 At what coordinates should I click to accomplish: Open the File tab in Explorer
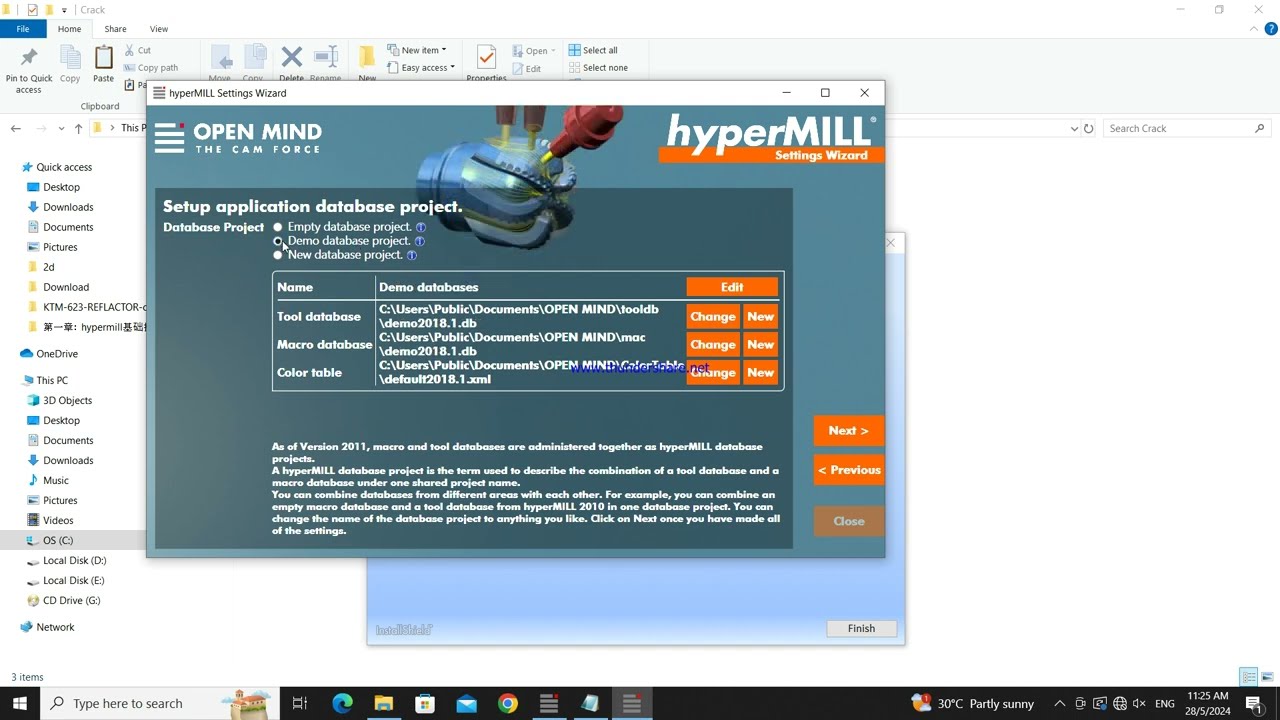click(23, 29)
